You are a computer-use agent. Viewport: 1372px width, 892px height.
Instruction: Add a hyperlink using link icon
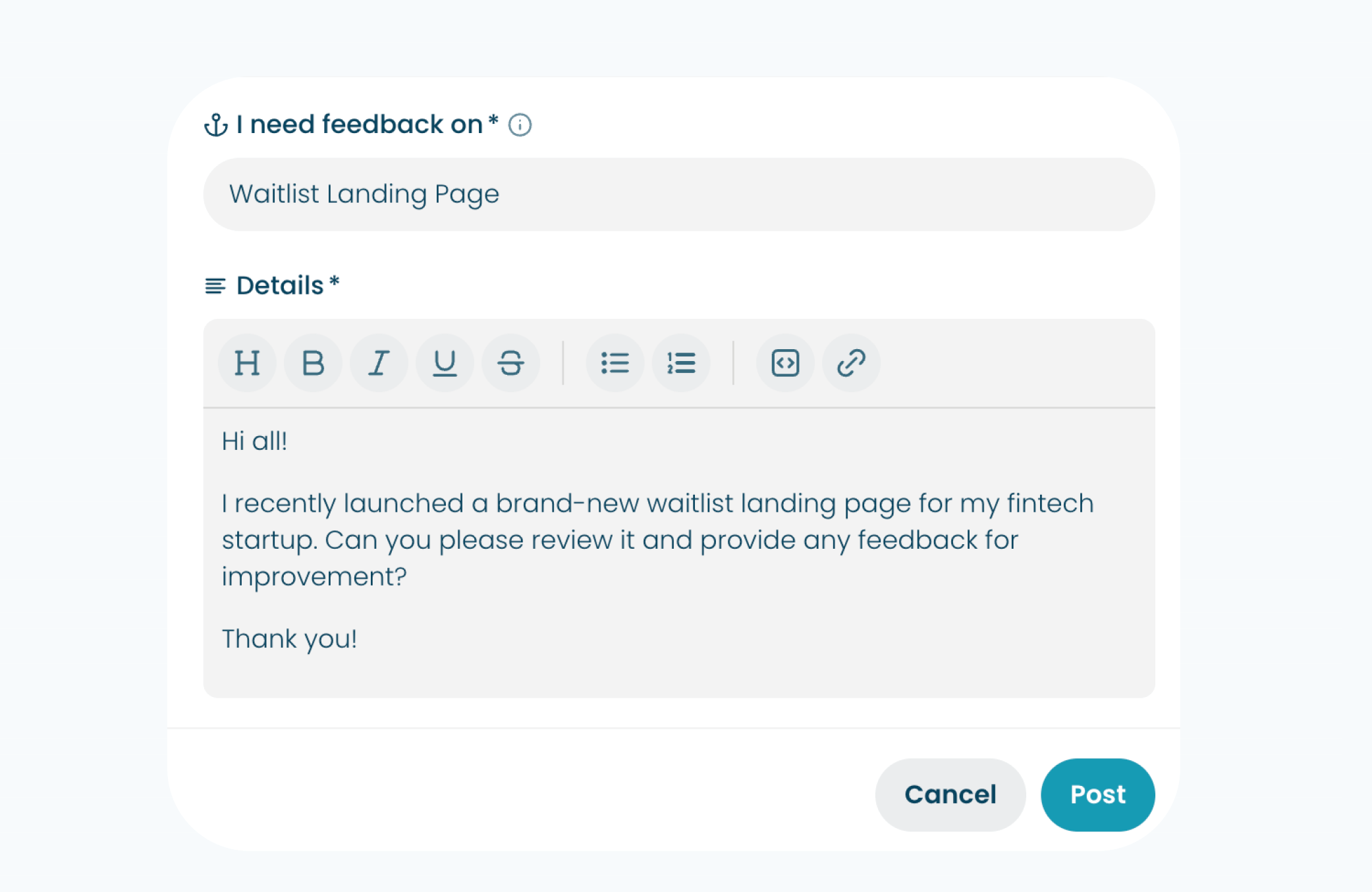pos(851,363)
